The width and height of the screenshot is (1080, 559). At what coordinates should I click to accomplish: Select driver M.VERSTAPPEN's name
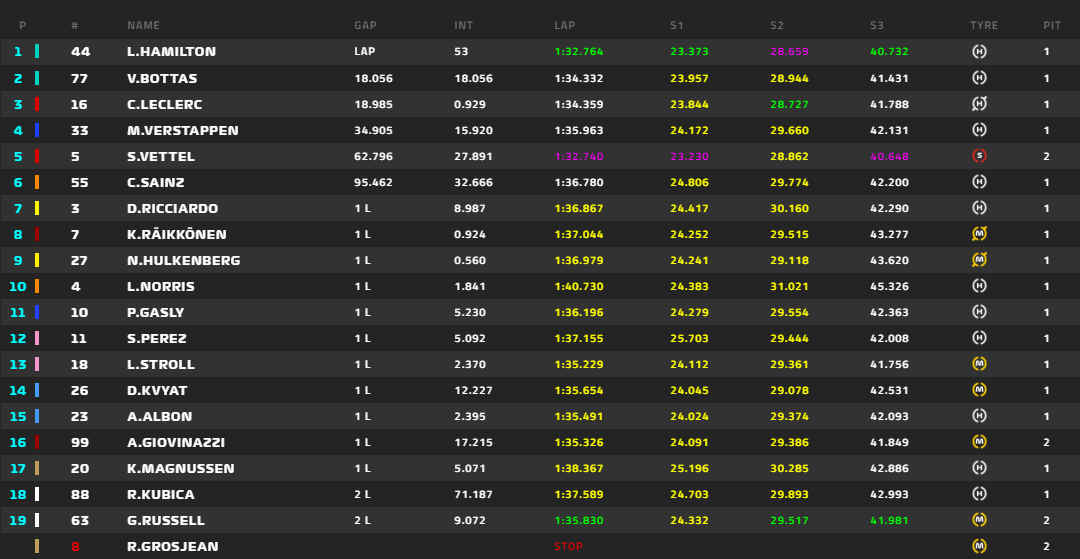click(182, 130)
